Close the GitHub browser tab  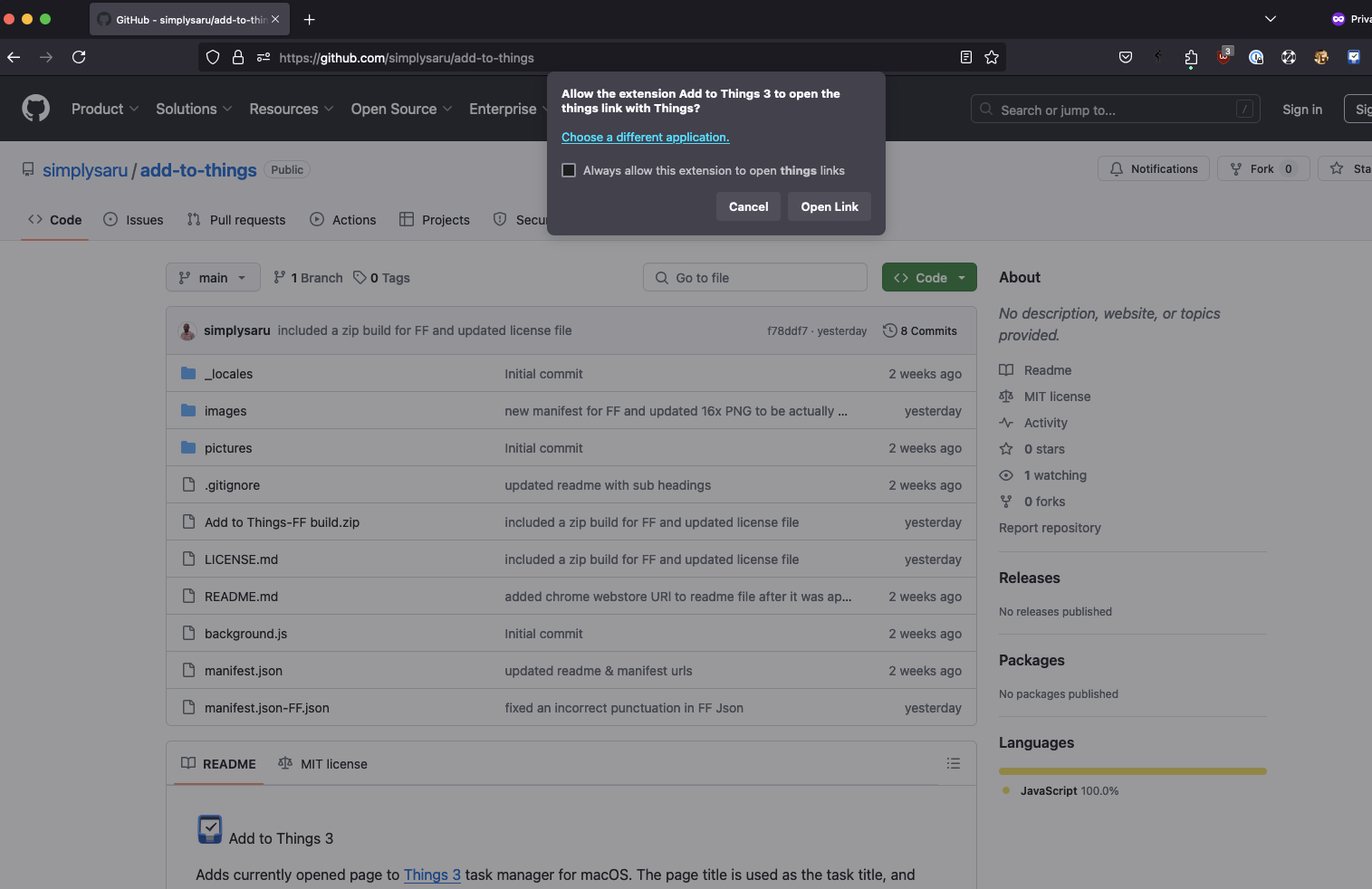click(x=275, y=19)
